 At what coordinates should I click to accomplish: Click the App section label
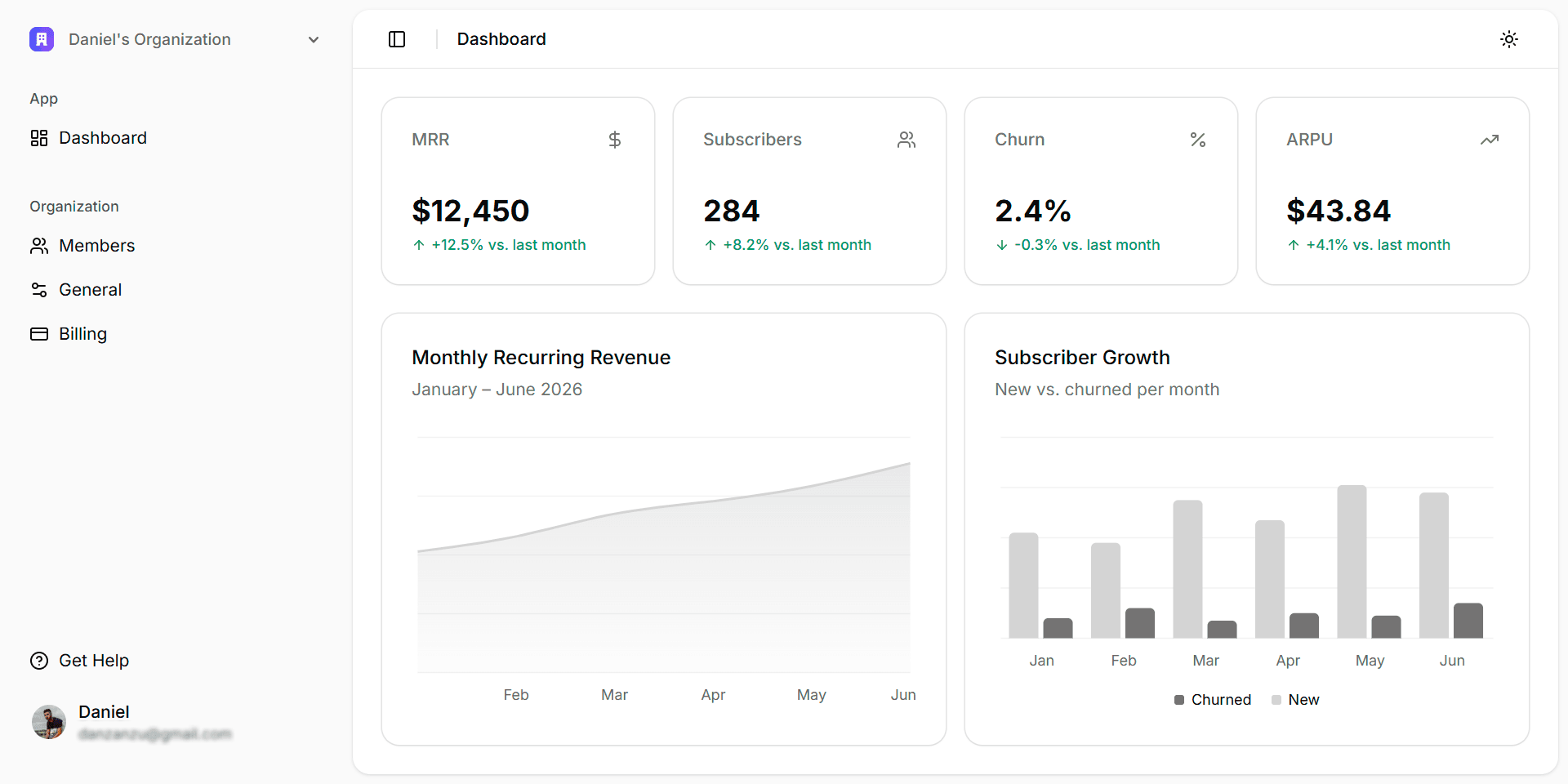[44, 99]
